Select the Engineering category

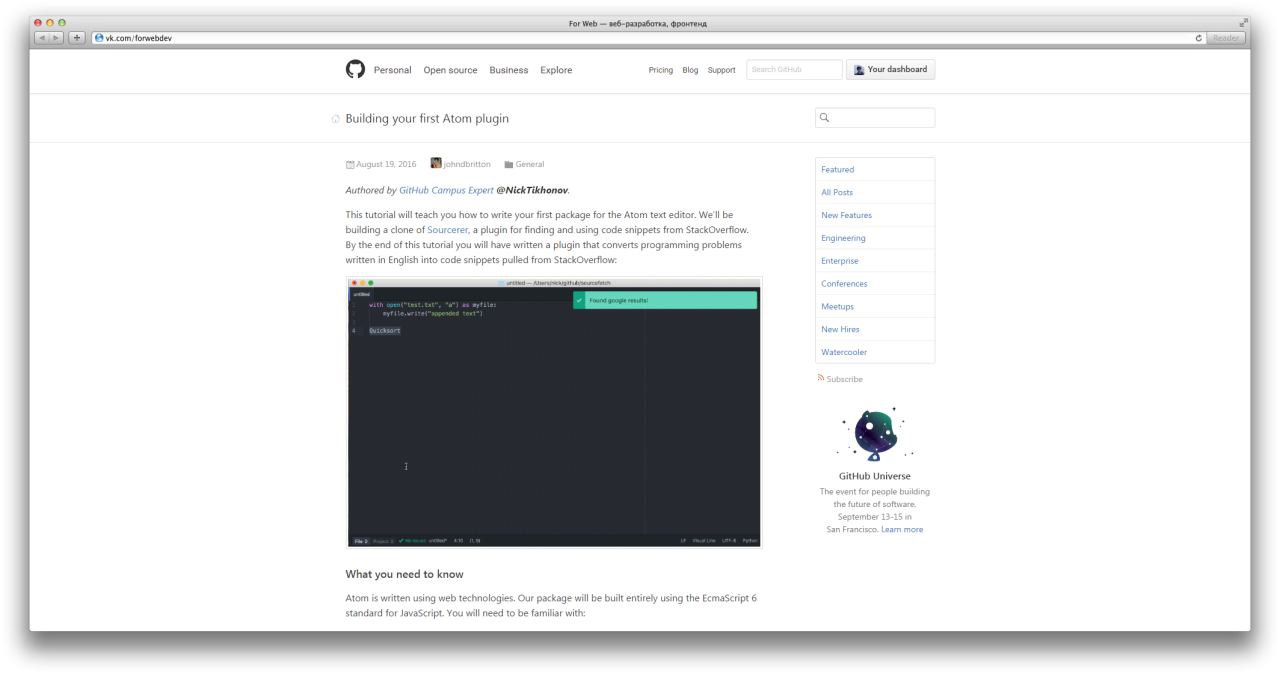pyautogui.click(x=875, y=238)
